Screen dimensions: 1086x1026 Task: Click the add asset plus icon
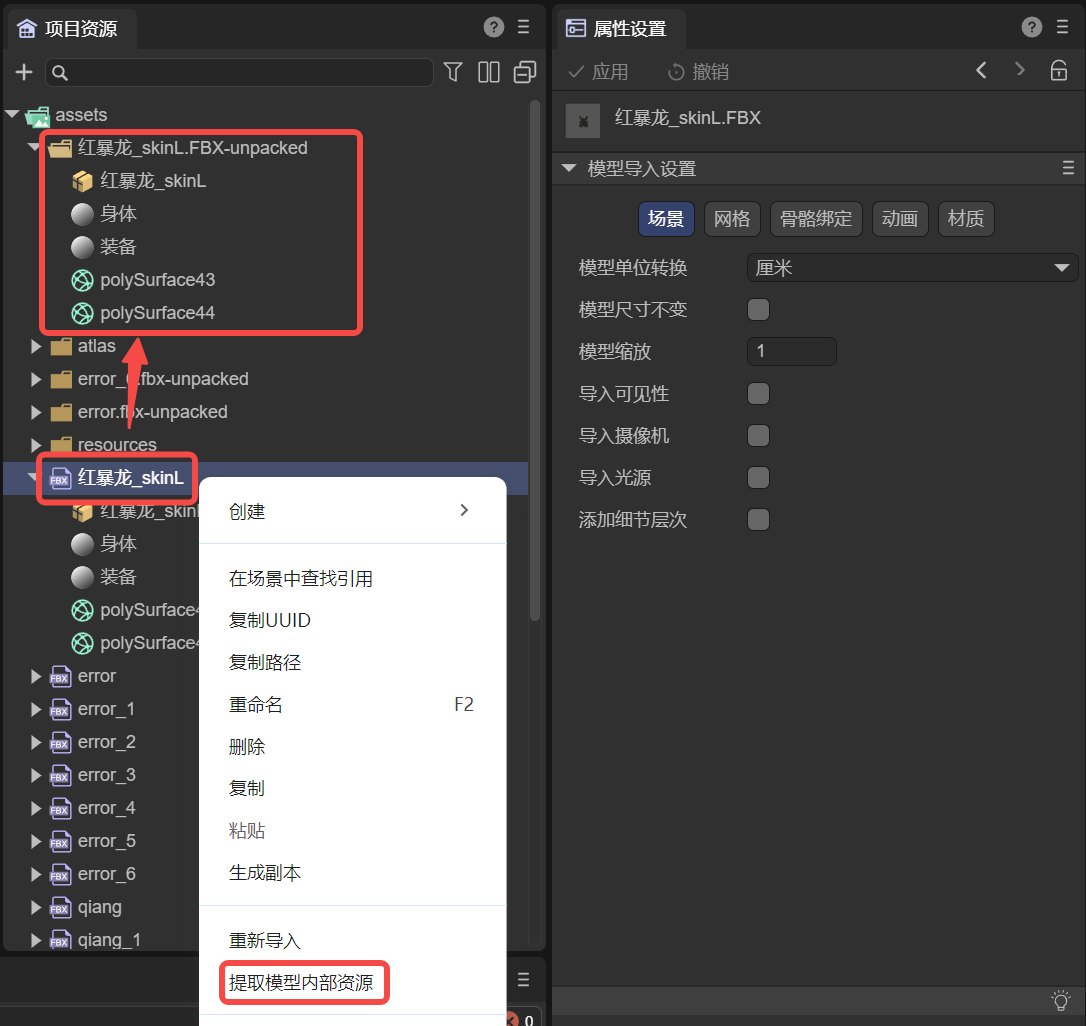(x=24, y=72)
